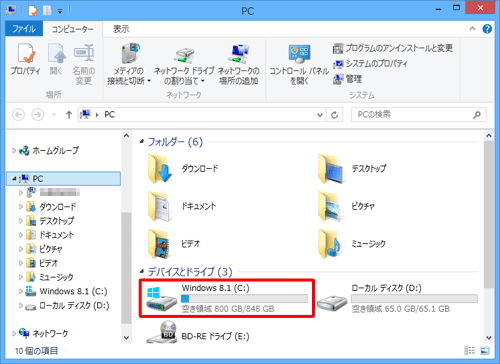Switch to the Computer (コンピューター) tab
Viewport: 500px width, 364px height.
(x=72, y=29)
